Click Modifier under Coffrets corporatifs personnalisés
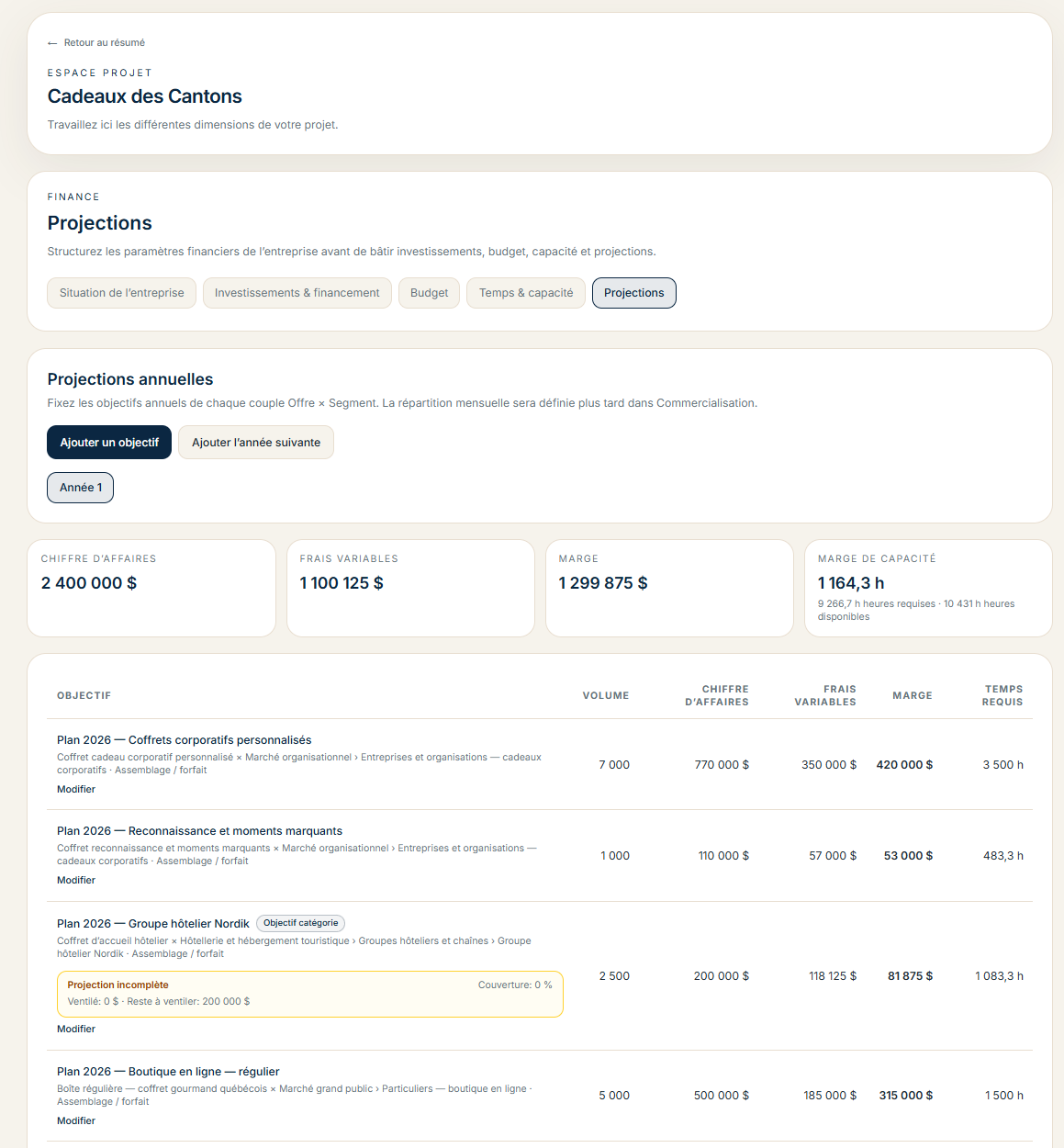Image resolution: width=1064 pixels, height=1148 pixels. 76,790
